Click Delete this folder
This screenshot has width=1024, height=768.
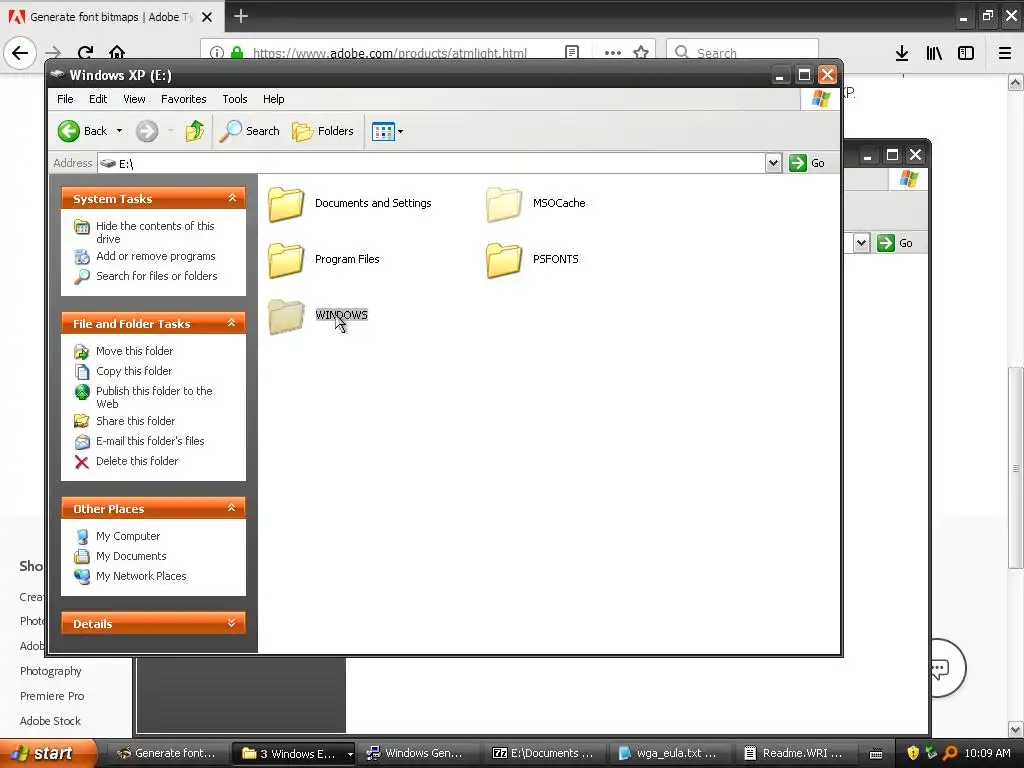click(x=136, y=461)
